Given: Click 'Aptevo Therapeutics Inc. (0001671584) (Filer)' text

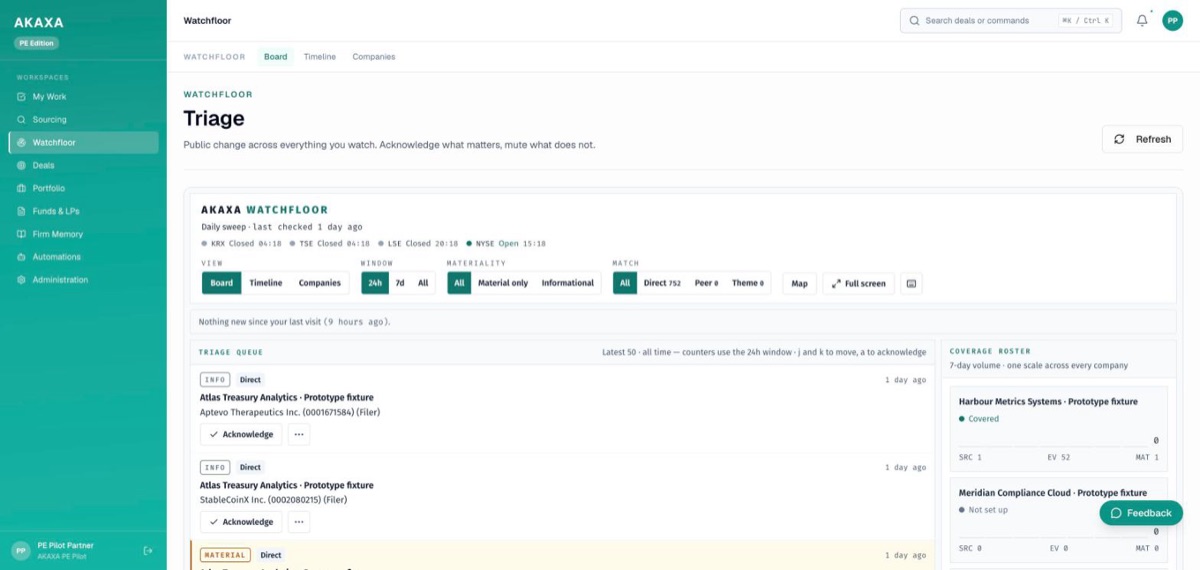Looking at the screenshot, I should [x=290, y=412].
